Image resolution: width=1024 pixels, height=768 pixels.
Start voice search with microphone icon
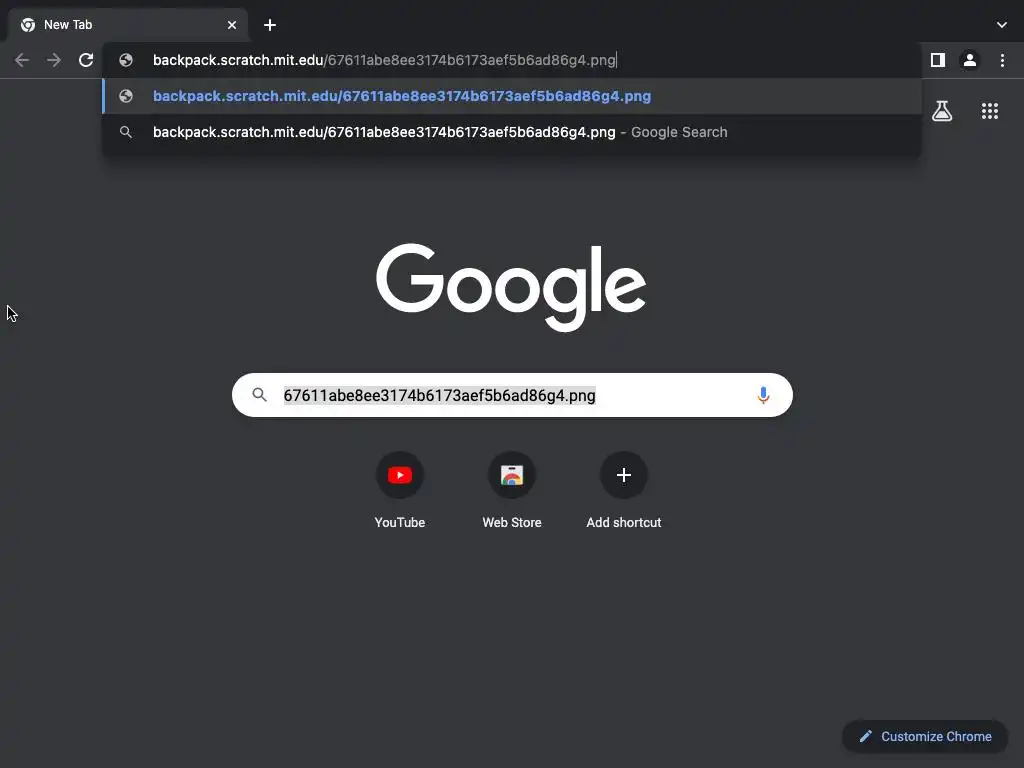763,395
